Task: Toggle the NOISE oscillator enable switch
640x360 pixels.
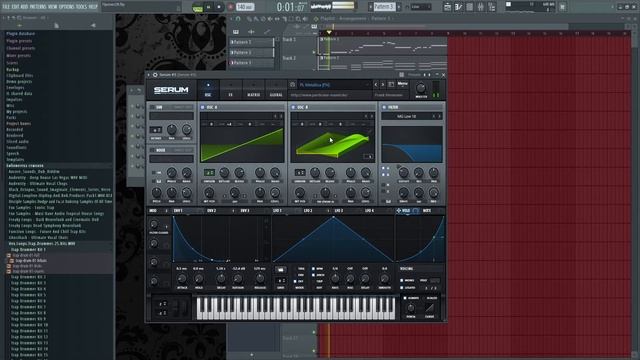Action: [x=152, y=150]
